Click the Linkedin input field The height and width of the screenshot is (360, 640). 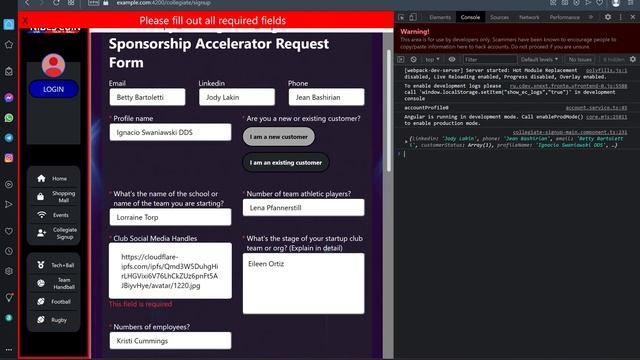click(237, 97)
